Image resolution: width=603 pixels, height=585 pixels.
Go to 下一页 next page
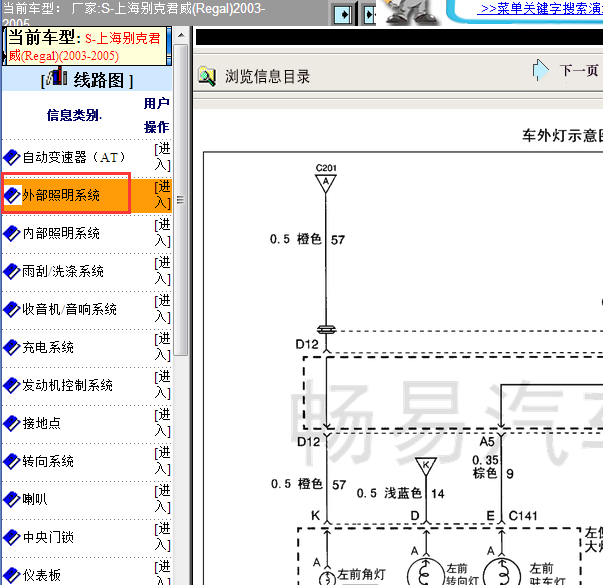coord(578,70)
